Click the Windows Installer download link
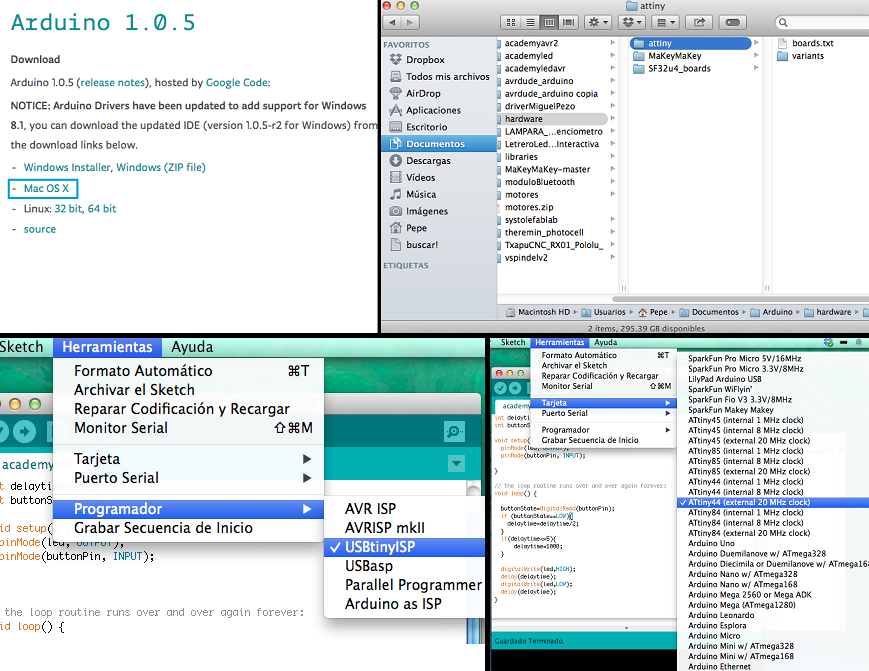Screen dimensions: 869x671 (x=67, y=167)
